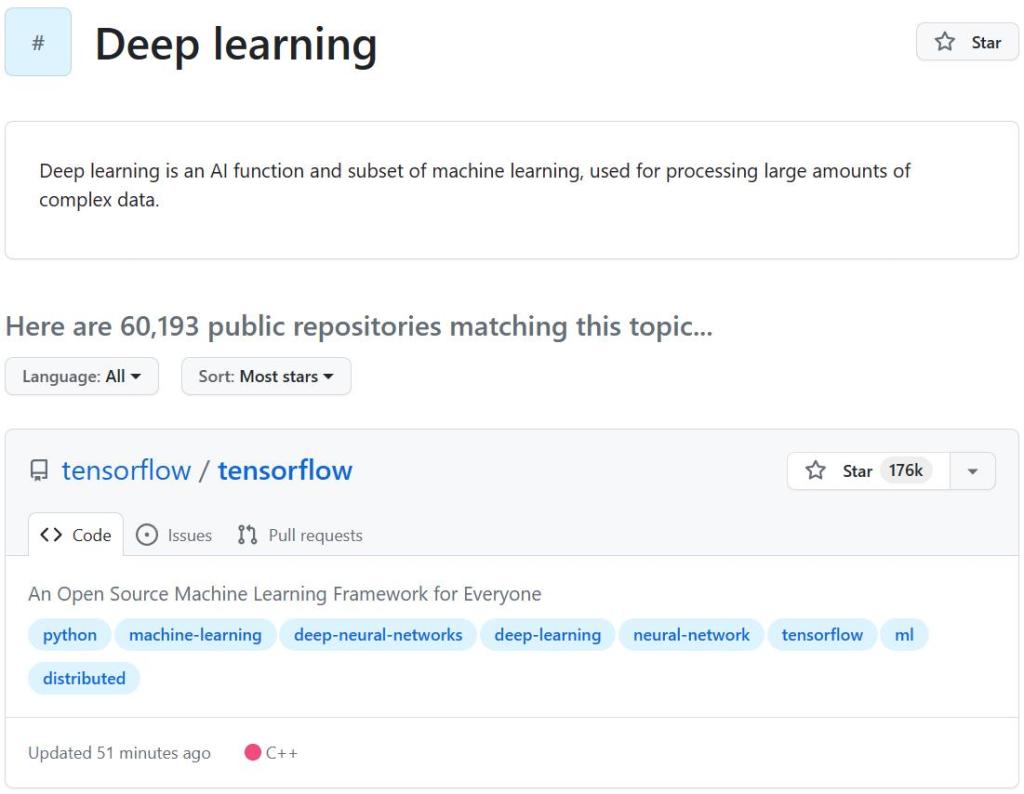Click the 176k star count badge
Viewport: 1024px width, 794px height.
click(906, 470)
